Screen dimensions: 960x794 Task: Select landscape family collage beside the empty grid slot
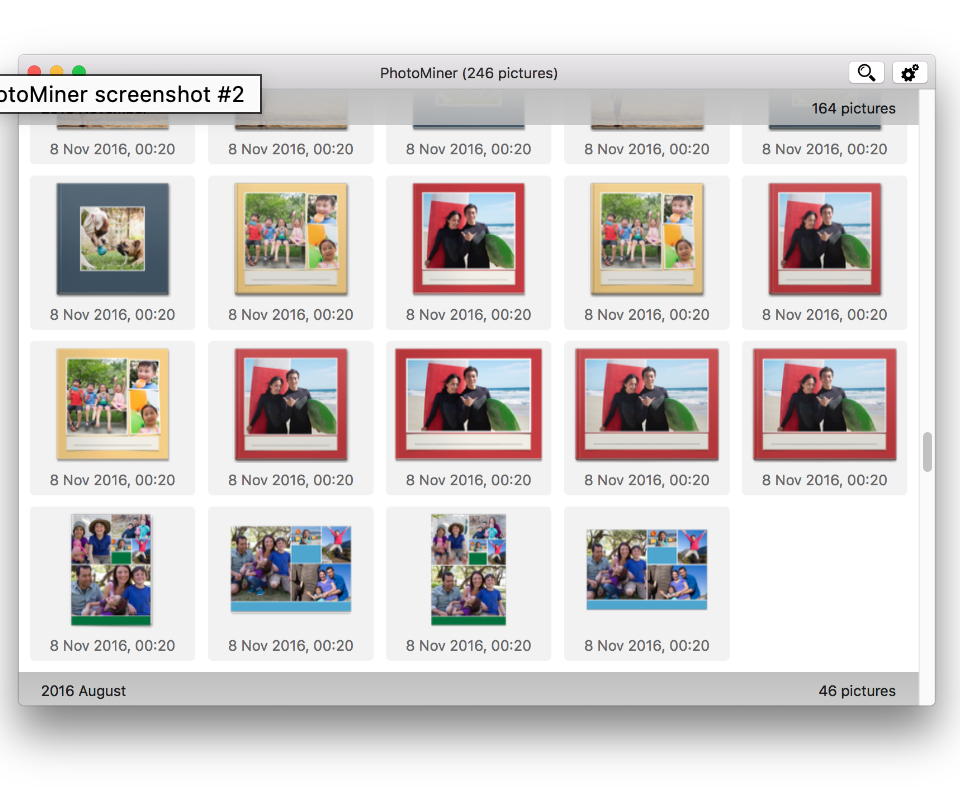[x=647, y=569]
